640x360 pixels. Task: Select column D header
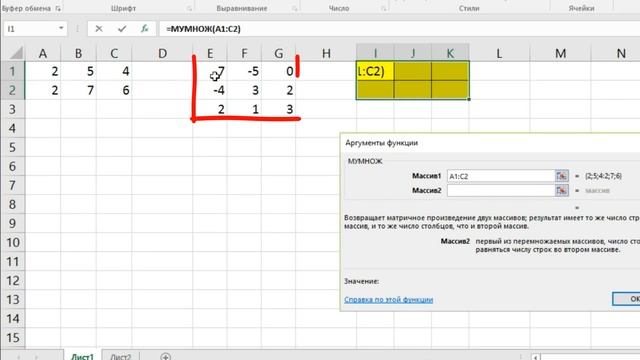point(162,53)
